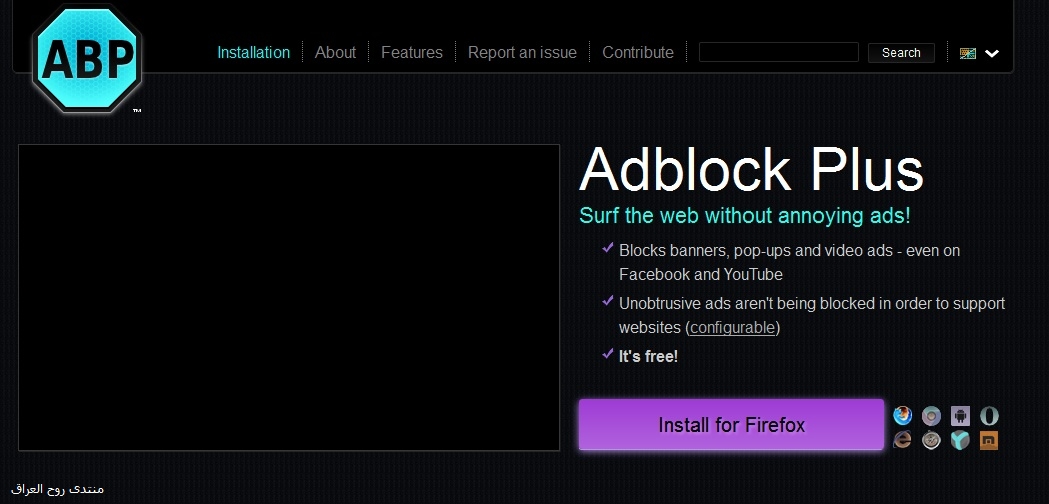Open the configurable link
The width and height of the screenshot is (1049, 504).
[x=733, y=328]
